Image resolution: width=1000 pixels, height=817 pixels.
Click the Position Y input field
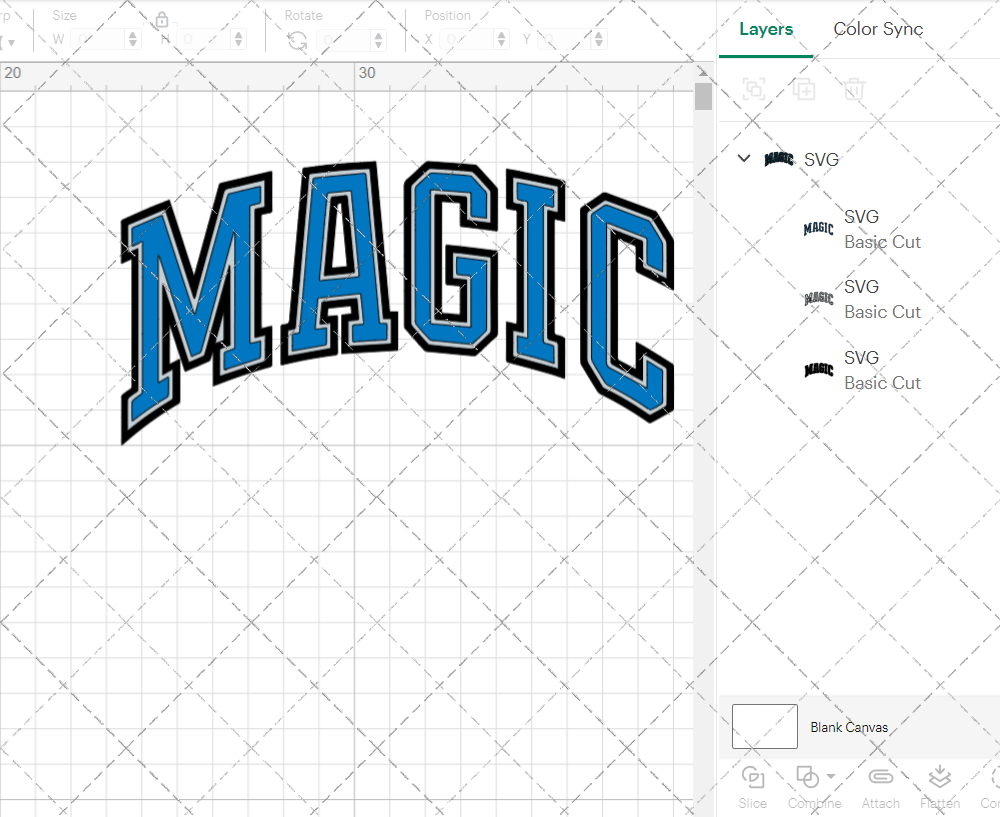(565, 40)
